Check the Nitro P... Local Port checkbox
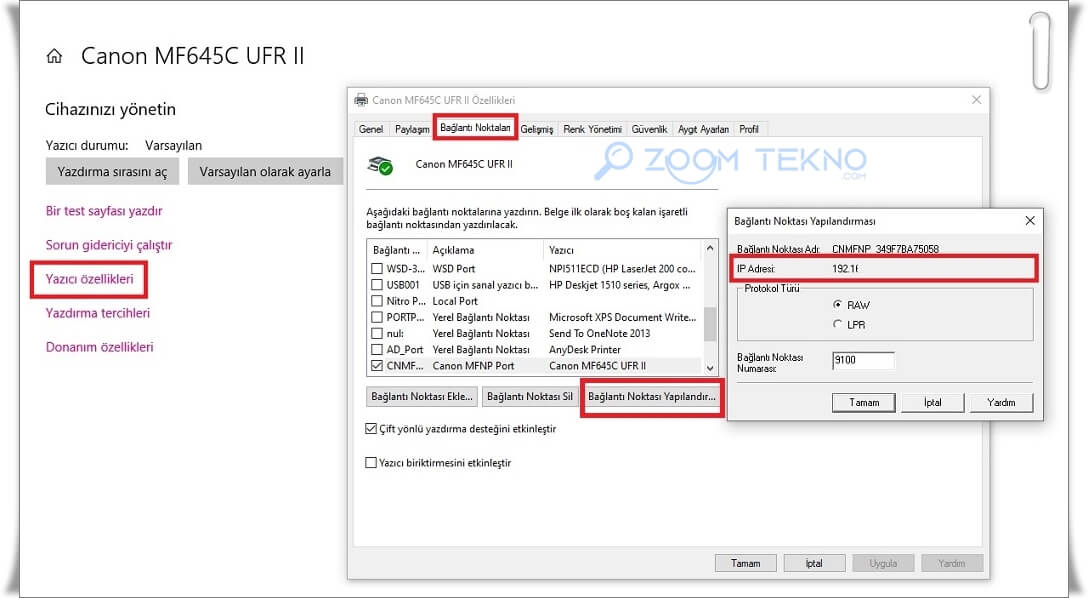This screenshot has height=598, width=1088. click(377, 301)
